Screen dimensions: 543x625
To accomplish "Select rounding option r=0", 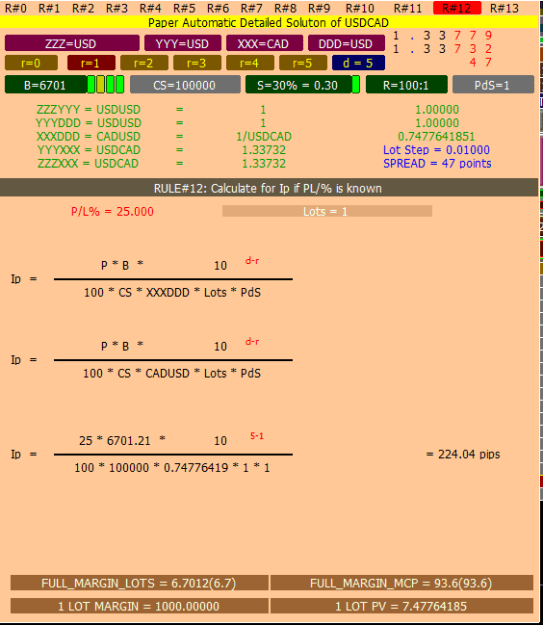I will pos(31,63).
